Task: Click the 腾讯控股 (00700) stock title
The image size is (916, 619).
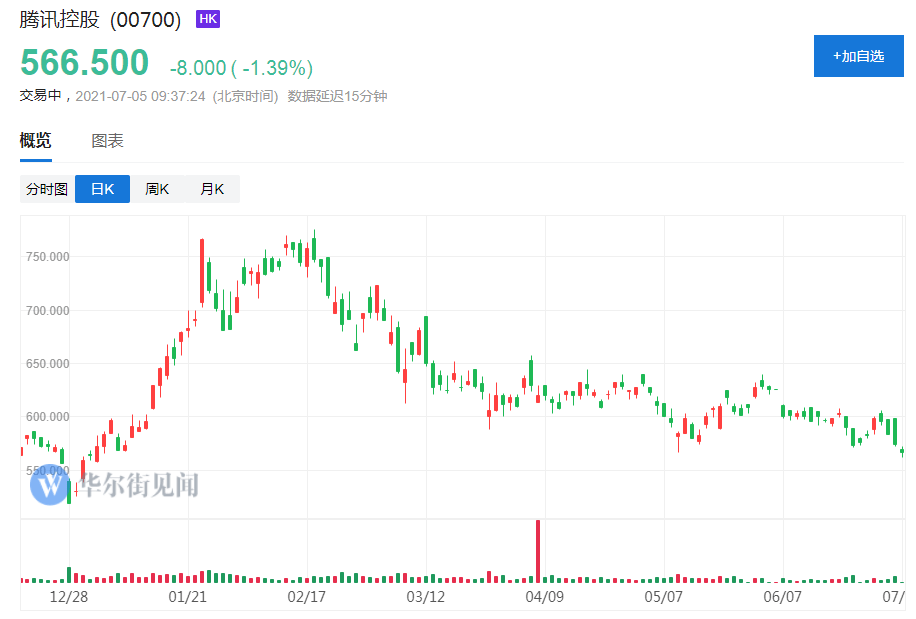Action: pos(100,20)
